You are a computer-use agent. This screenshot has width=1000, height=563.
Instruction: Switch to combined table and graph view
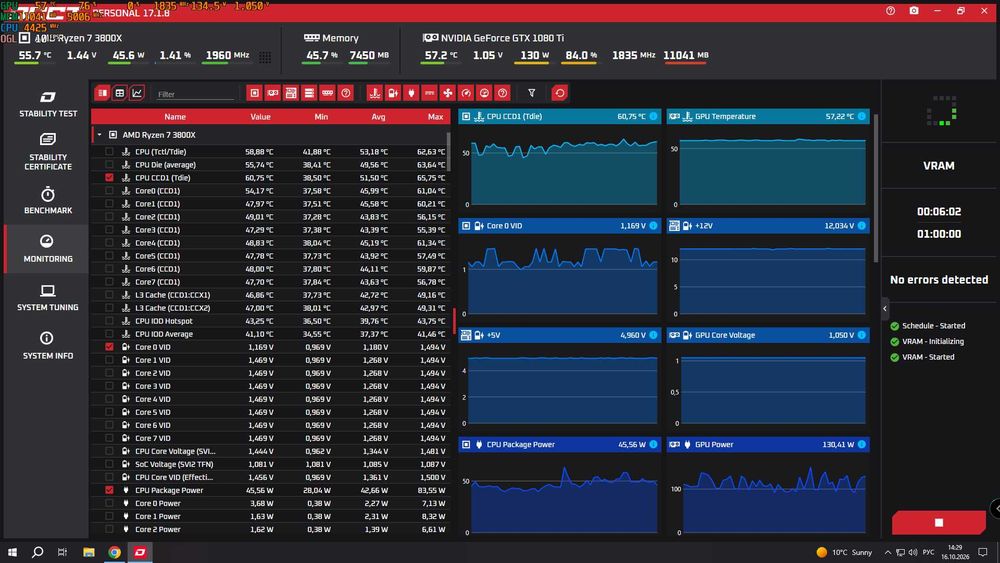coord(102,93)
